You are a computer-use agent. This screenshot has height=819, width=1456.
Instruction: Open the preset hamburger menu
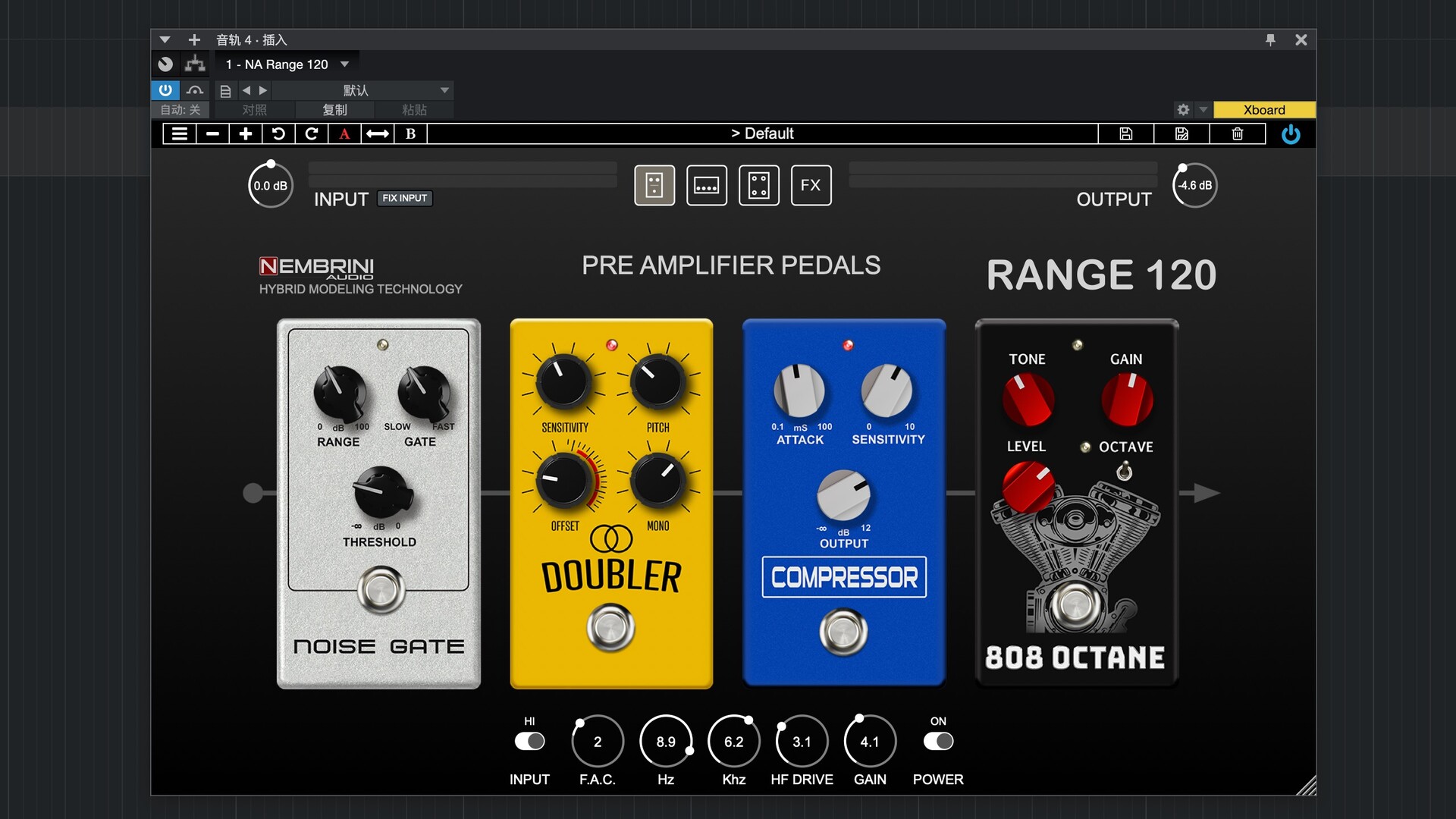tap(180, 134)
